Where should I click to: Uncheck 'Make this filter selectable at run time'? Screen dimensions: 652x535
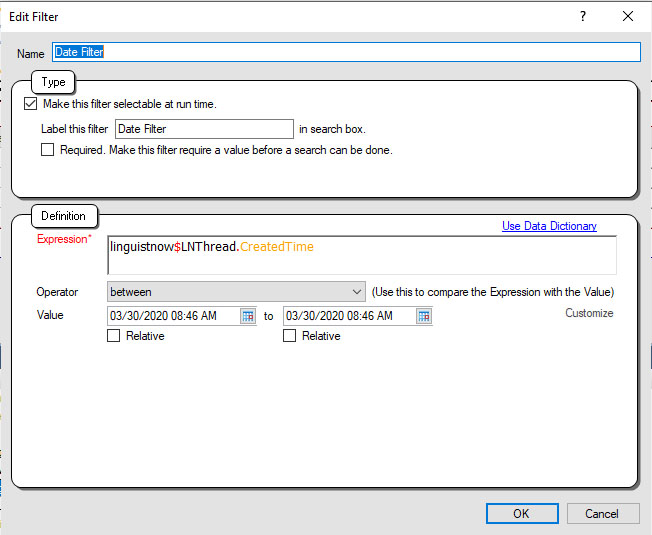(30, 104)
